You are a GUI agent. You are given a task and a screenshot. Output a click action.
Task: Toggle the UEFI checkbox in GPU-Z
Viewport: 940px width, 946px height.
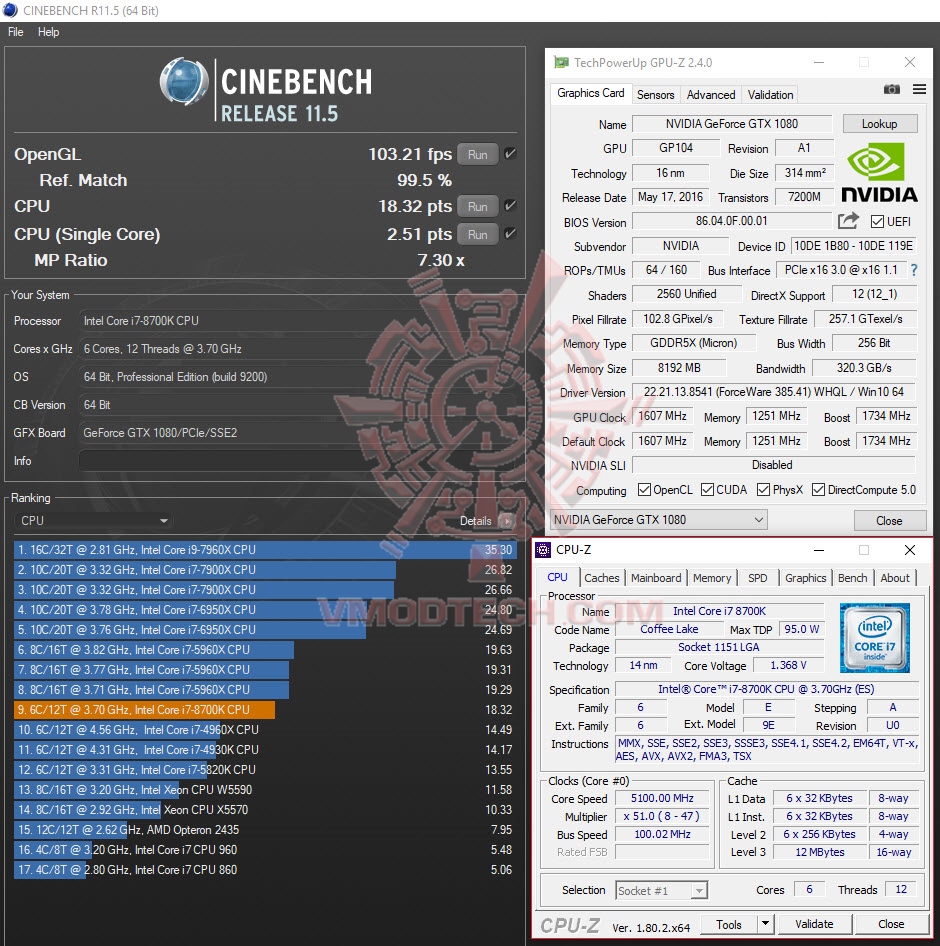[x=877, y=221]
